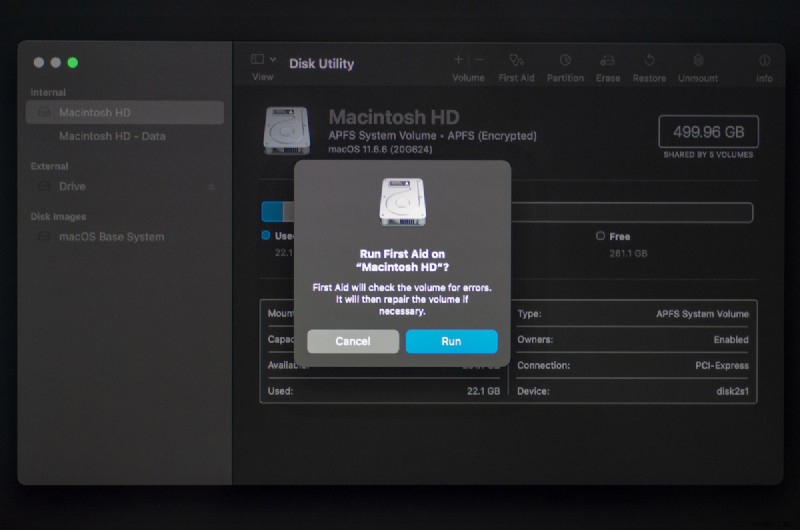Click the First Aid toolbar icon
The height and width of the screenshot is (530, 800).
(516, 61)
